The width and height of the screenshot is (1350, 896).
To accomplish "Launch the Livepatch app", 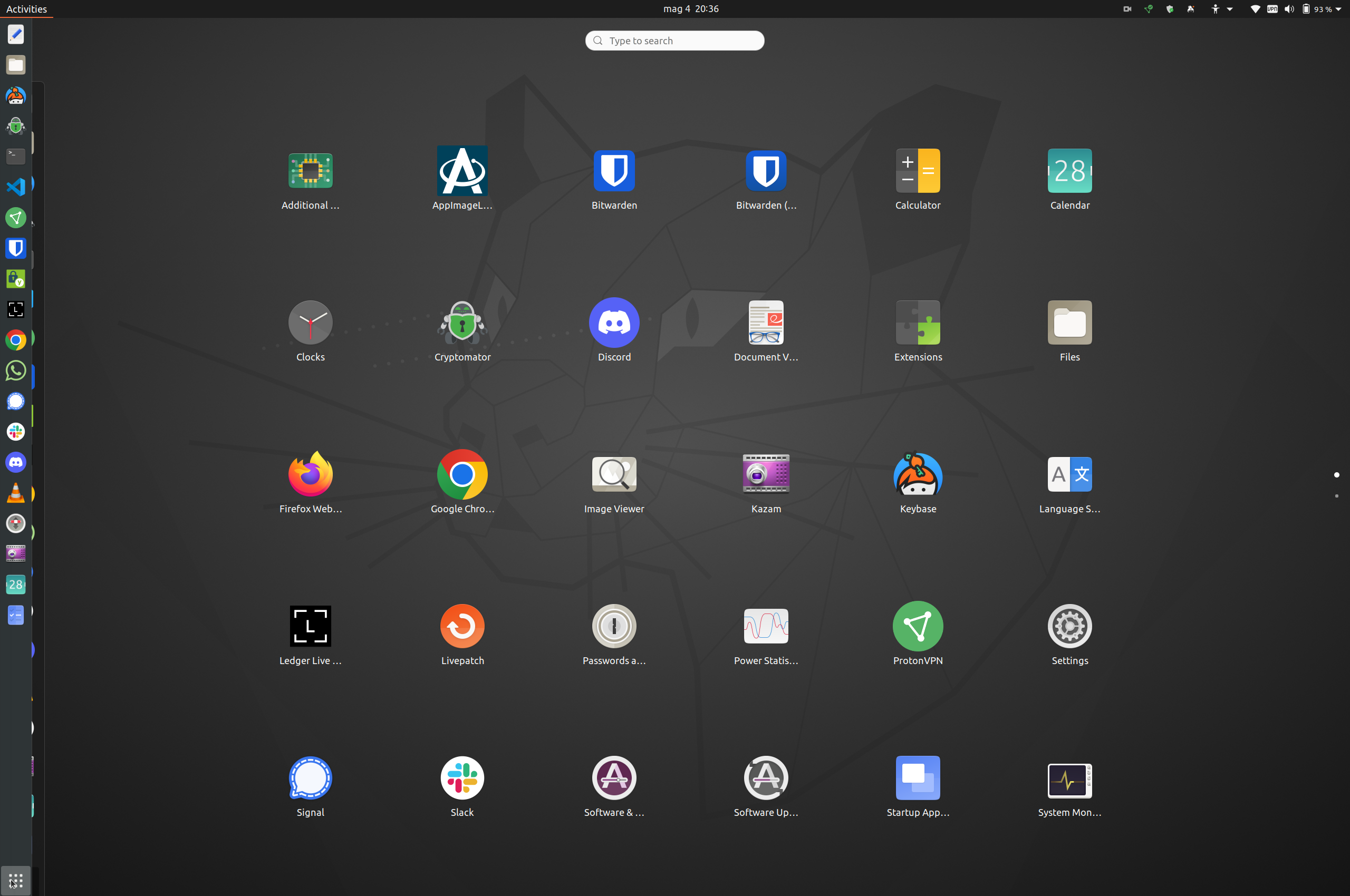I will (x=462, y=626).
